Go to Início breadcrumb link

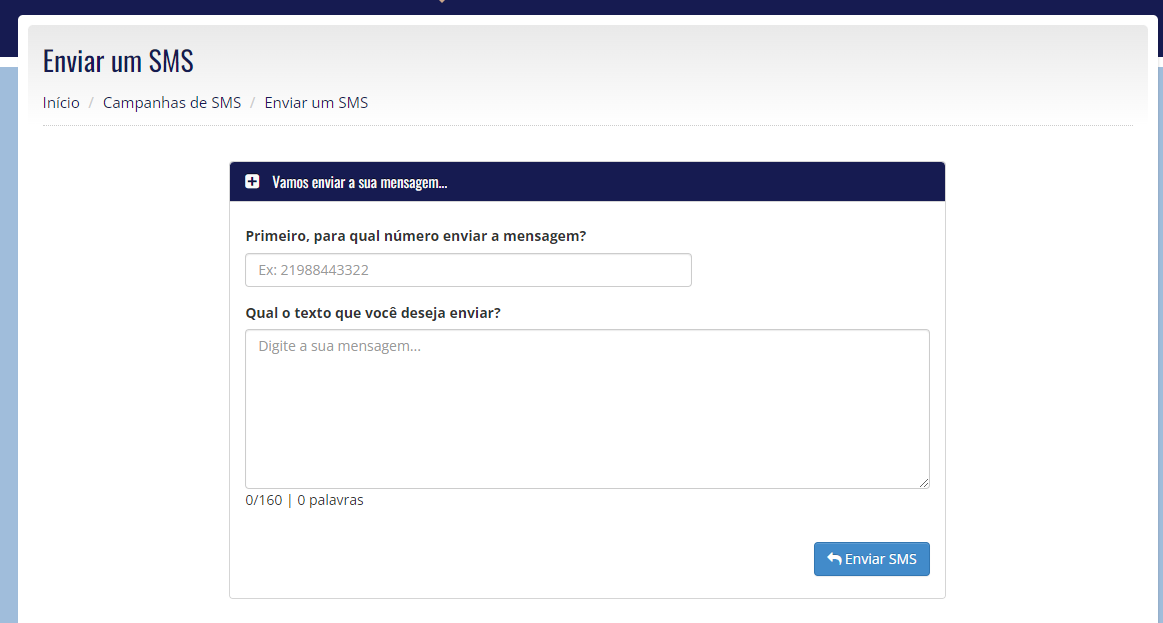62,102
